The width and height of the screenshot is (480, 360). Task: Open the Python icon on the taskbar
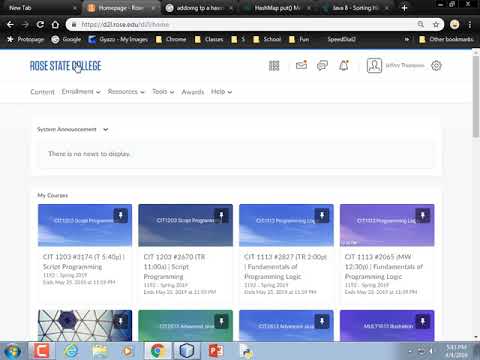[246, 351]
